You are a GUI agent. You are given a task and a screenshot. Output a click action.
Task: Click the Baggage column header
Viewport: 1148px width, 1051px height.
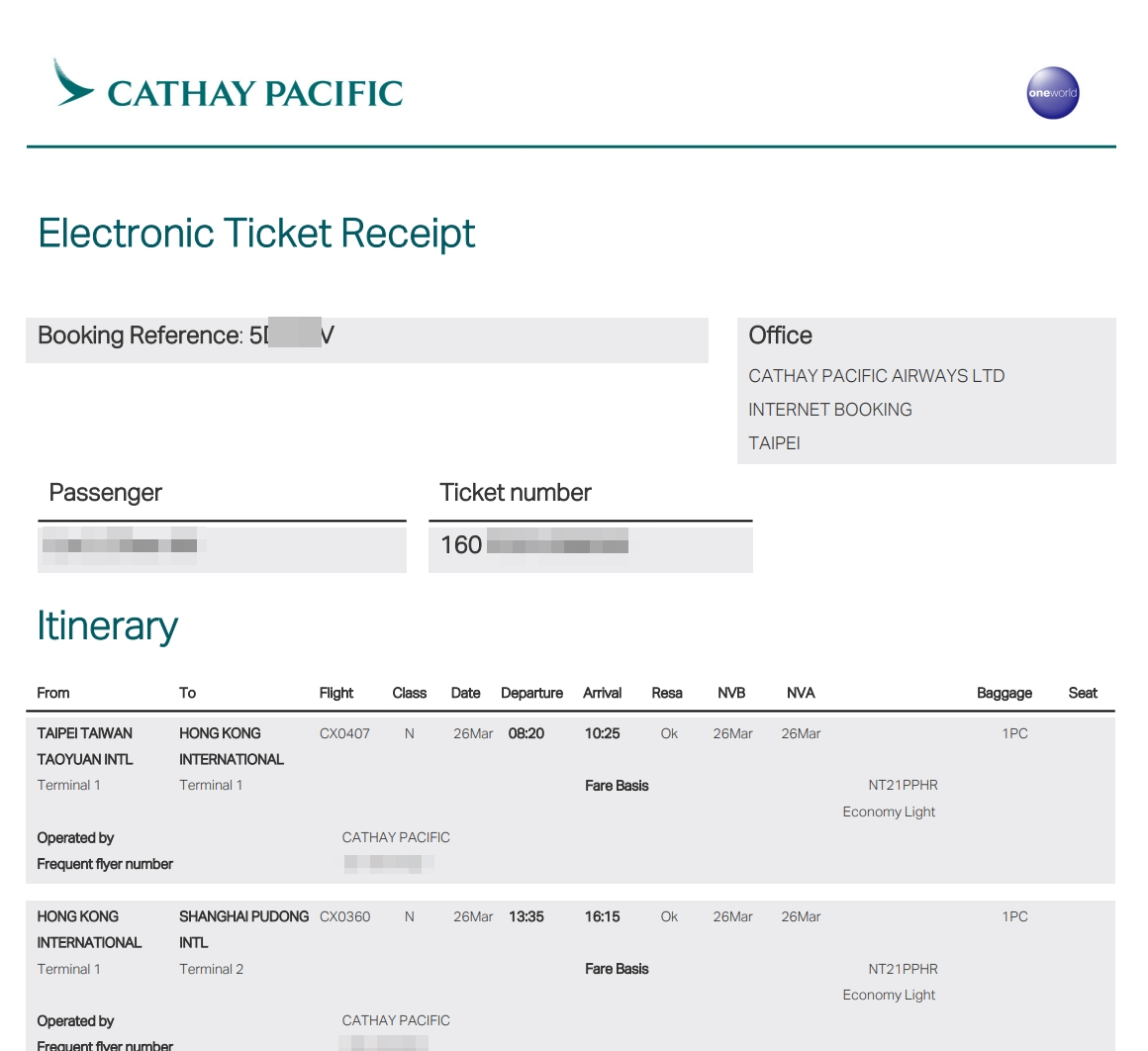[1004, 694]
